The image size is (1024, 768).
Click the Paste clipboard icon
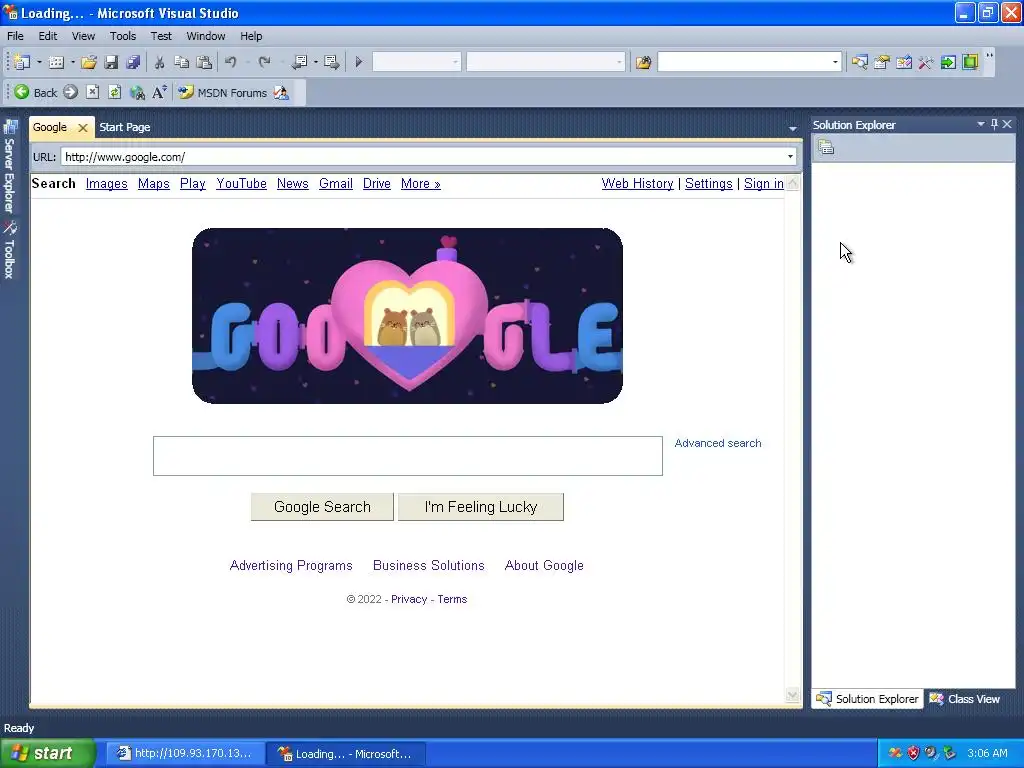click(x=204, y=62)
